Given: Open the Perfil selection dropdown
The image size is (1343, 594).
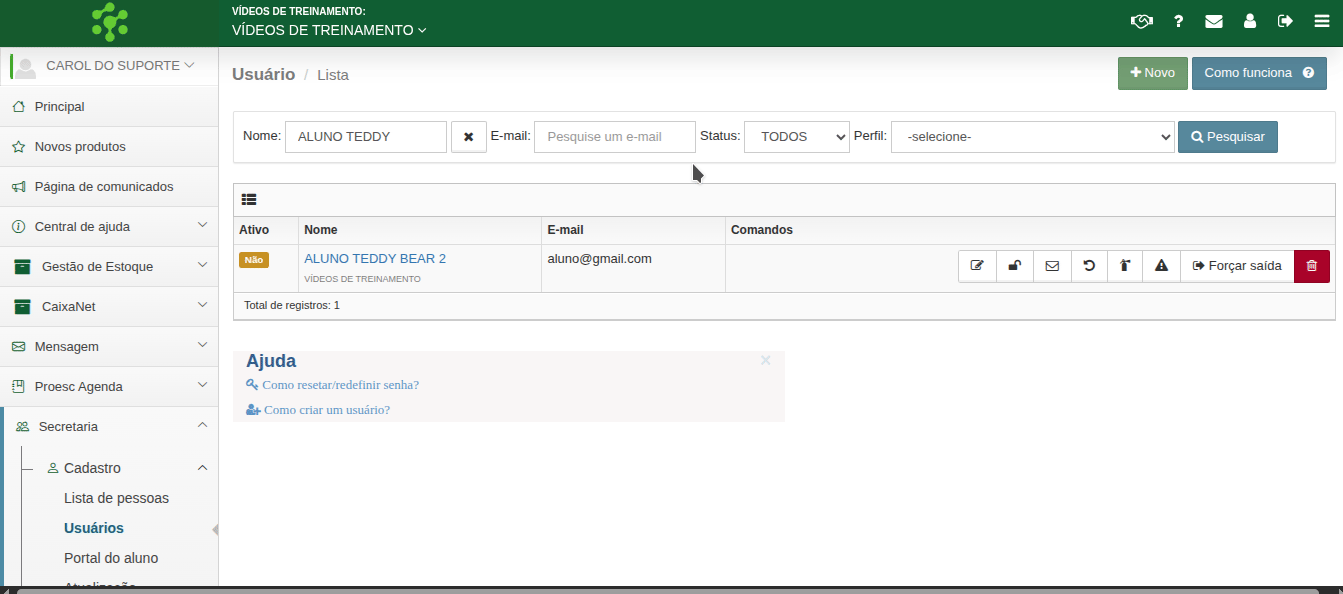Looking at the screenshot, I should coord(1032,137).
